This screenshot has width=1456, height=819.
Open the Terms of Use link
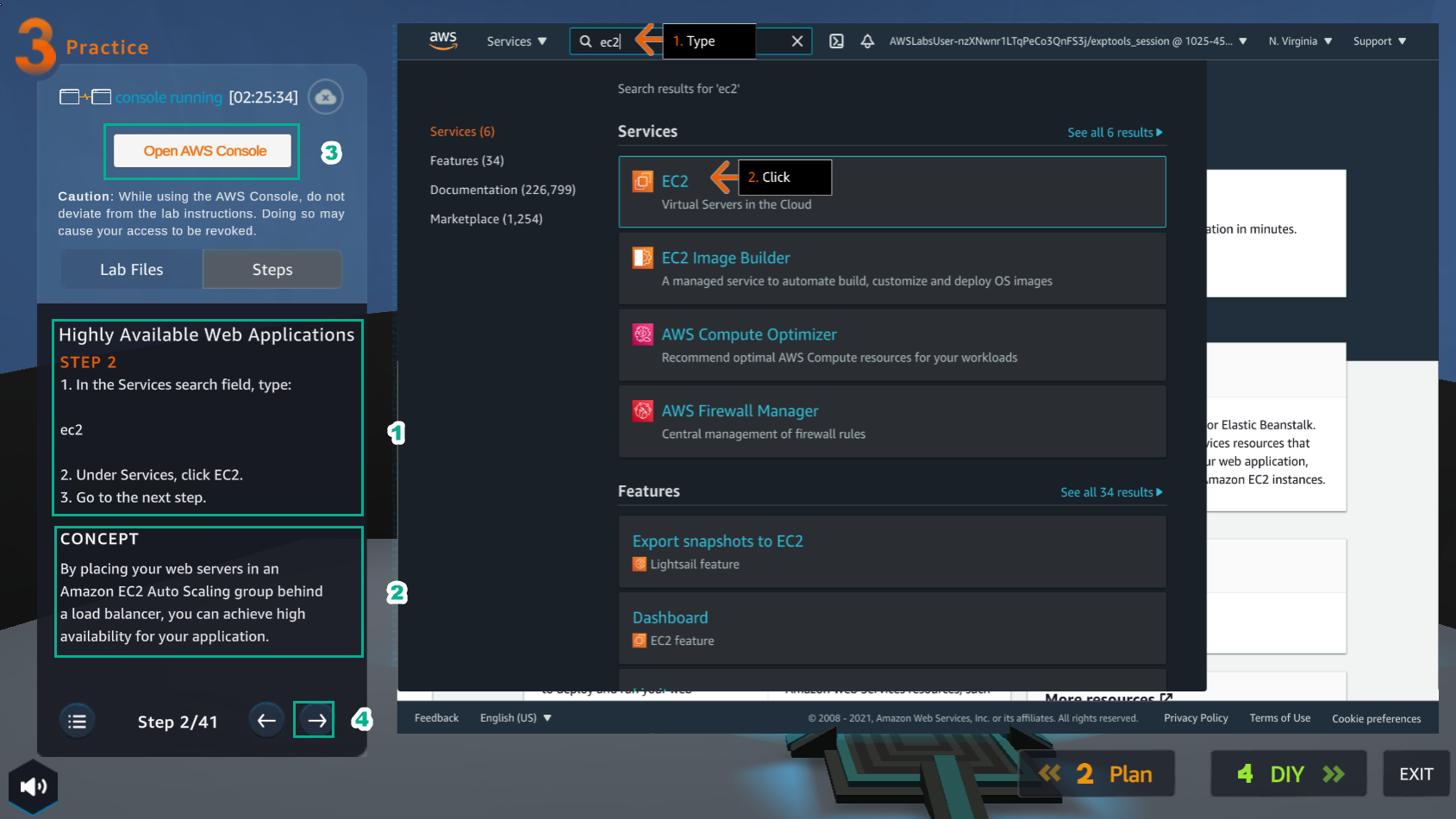tap(1279, 718)
